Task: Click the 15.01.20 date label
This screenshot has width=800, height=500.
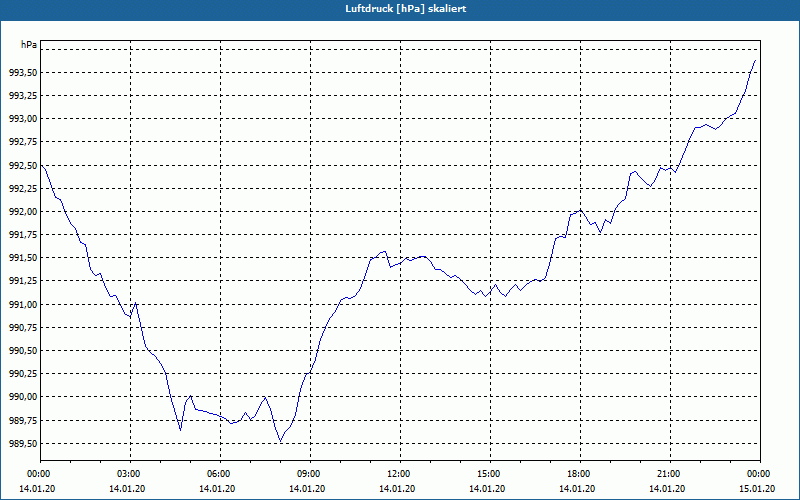Action: (757, 489)
